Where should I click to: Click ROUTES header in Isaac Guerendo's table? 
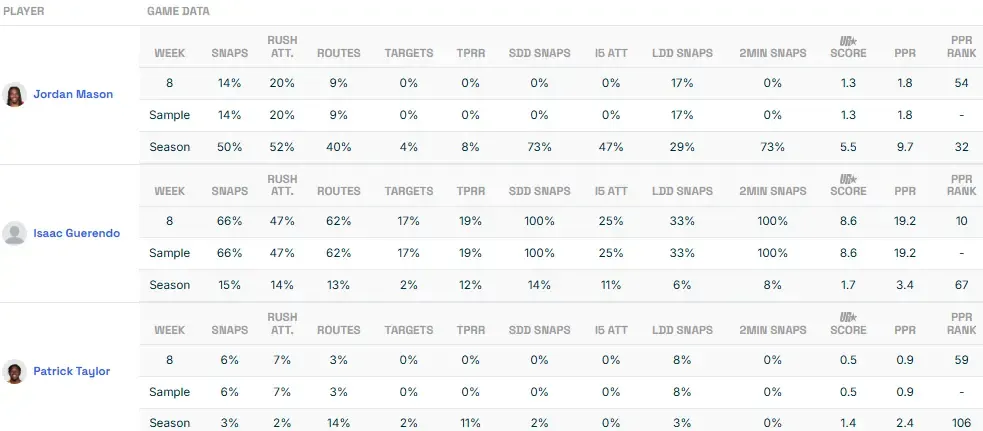click(x=338, y=191)
